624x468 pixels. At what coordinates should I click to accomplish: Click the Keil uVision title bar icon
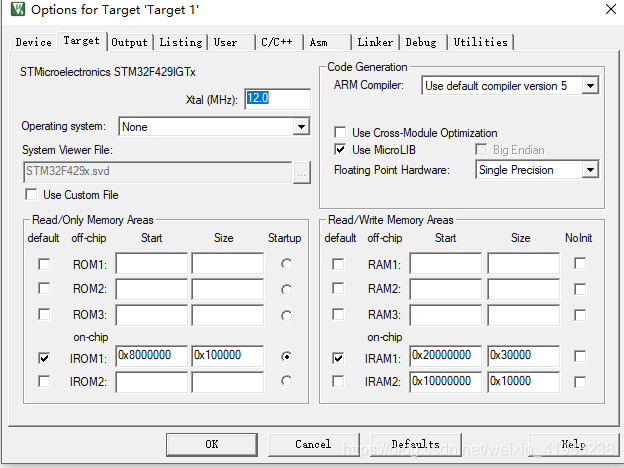[x=18, y=9]
